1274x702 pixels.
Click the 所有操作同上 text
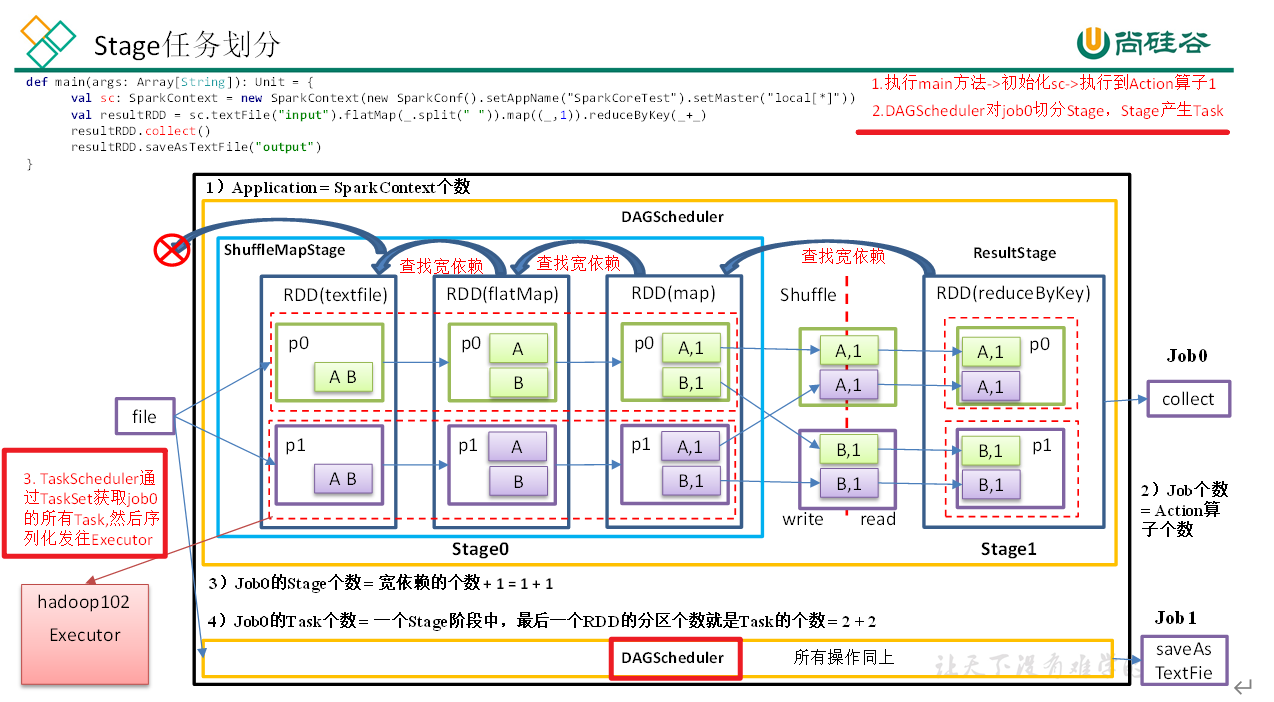pyautogui.click(x=844, y=657)
